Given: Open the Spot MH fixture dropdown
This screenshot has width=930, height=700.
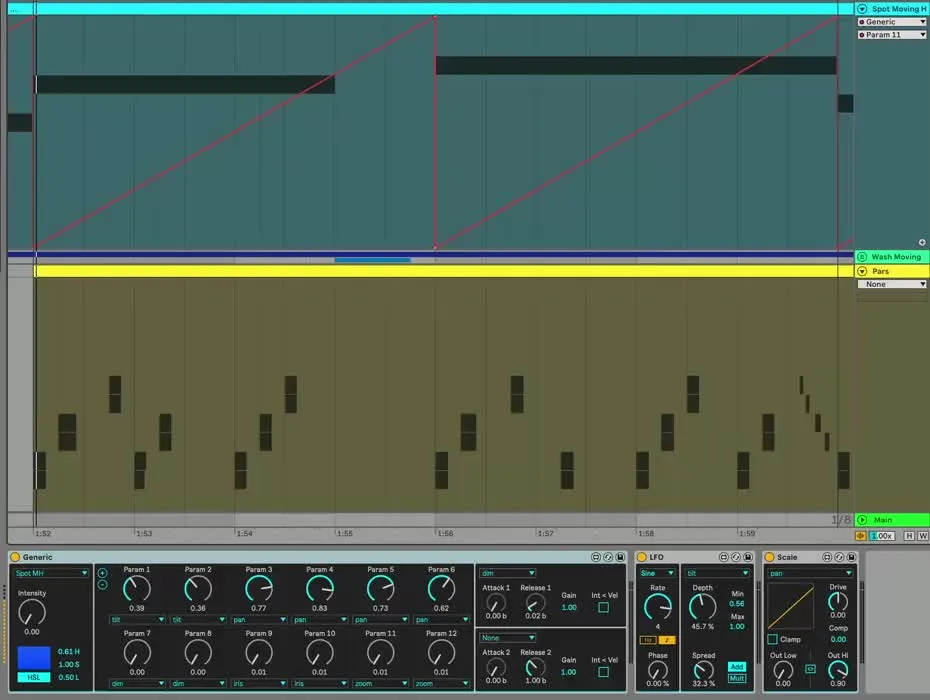Looking at the screenshot, I should click(52, 573).
